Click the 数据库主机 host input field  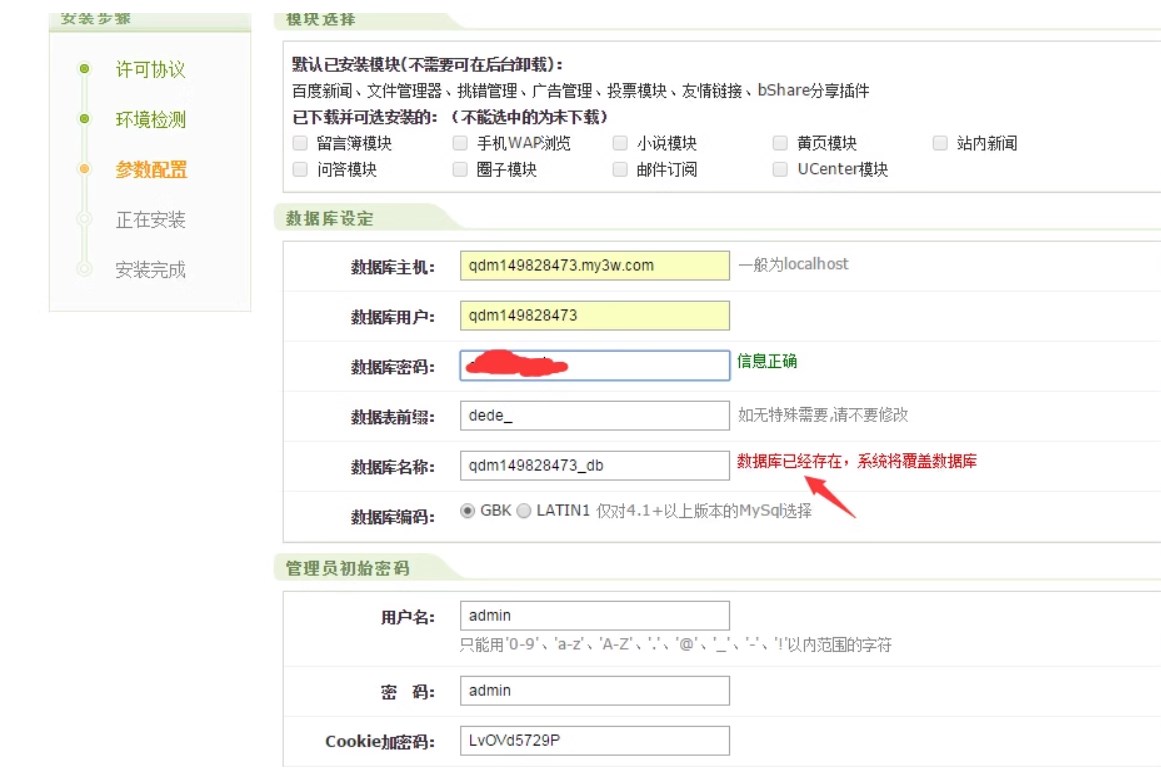point(595,265)
